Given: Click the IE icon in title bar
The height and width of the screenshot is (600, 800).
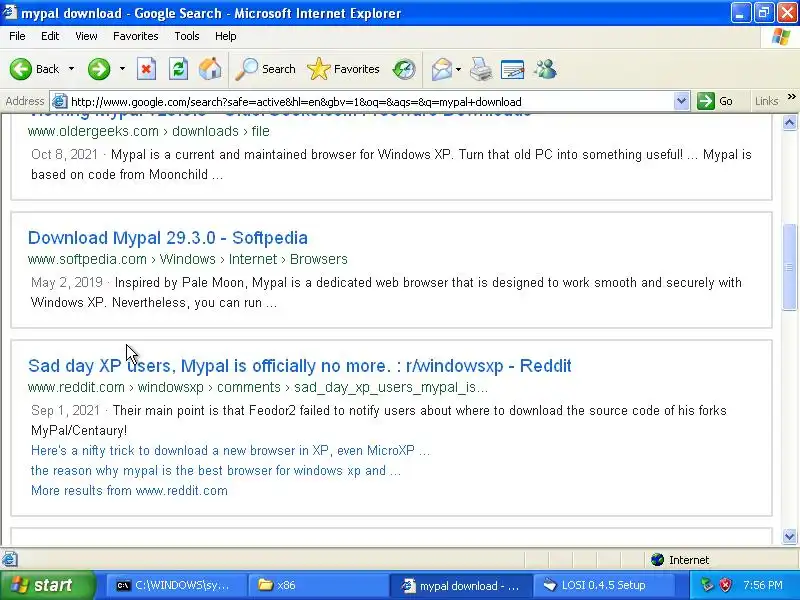Looking at the screenshot, I should point(10,12).
